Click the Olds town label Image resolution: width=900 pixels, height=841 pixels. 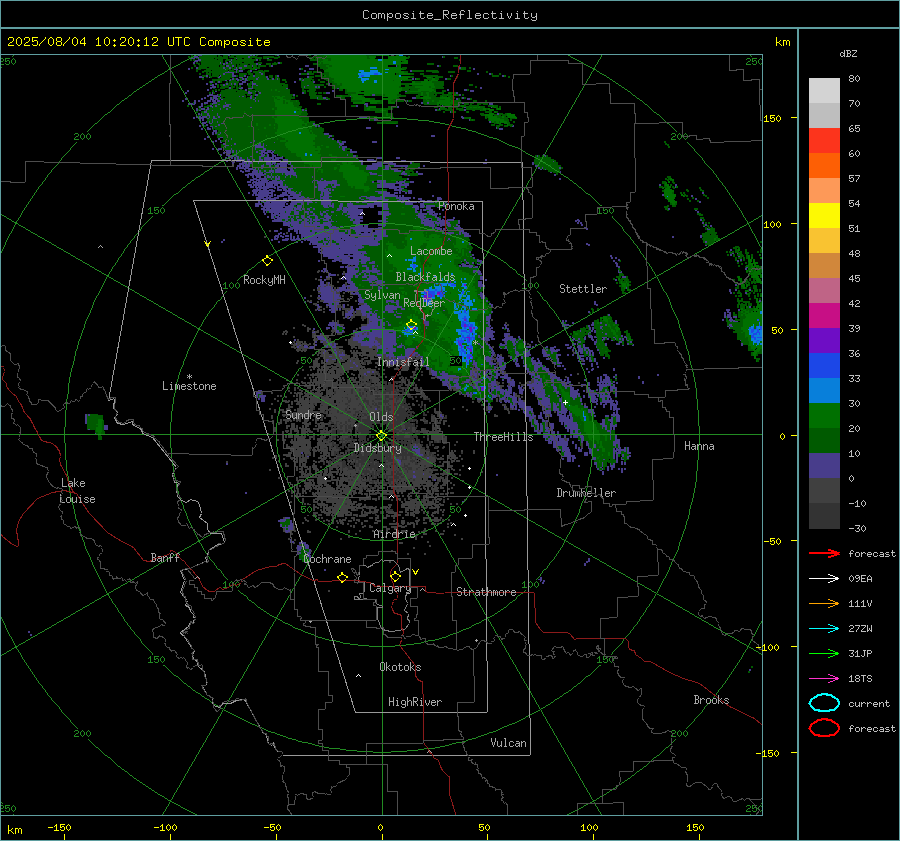(381, 417)
